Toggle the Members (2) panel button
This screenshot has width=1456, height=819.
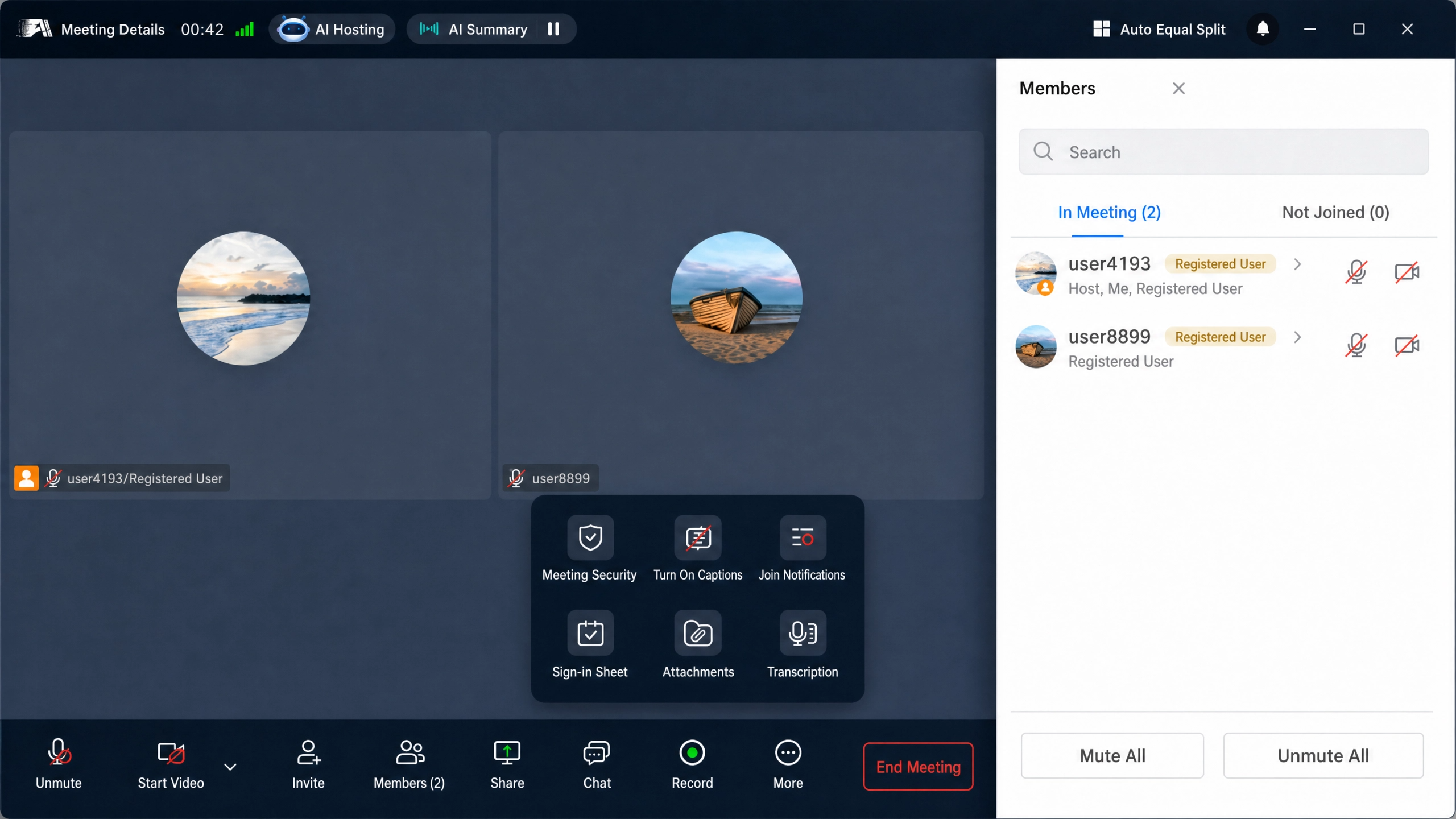(409, 764)
